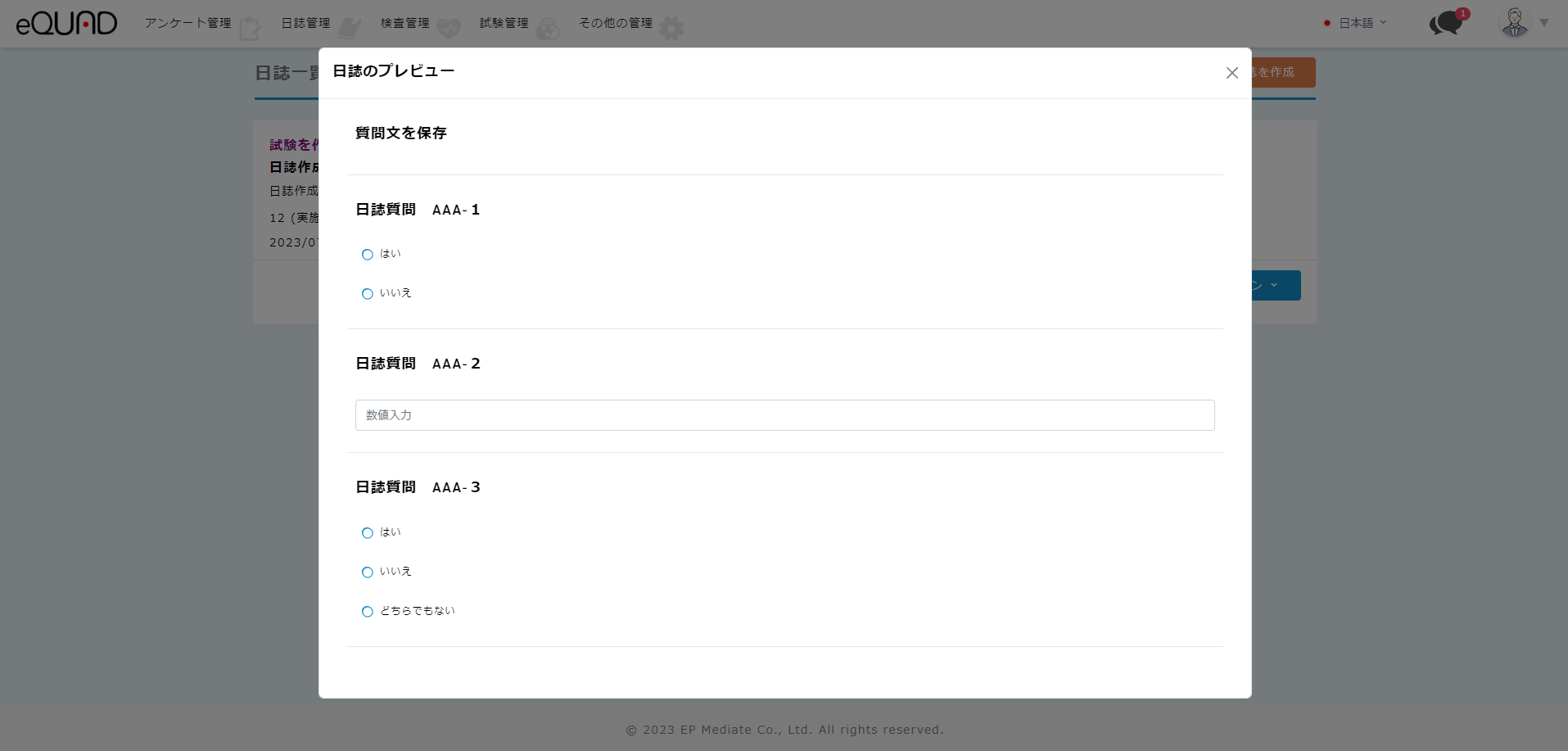
Task: Click the 数値入力 field for AAA-2
Action: (x=784, y=415)
